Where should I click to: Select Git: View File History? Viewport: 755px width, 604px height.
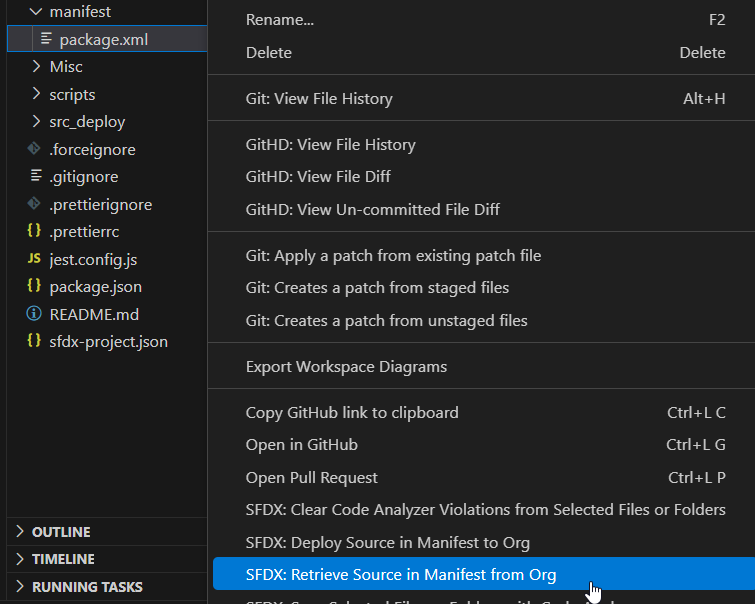(319, 98)
